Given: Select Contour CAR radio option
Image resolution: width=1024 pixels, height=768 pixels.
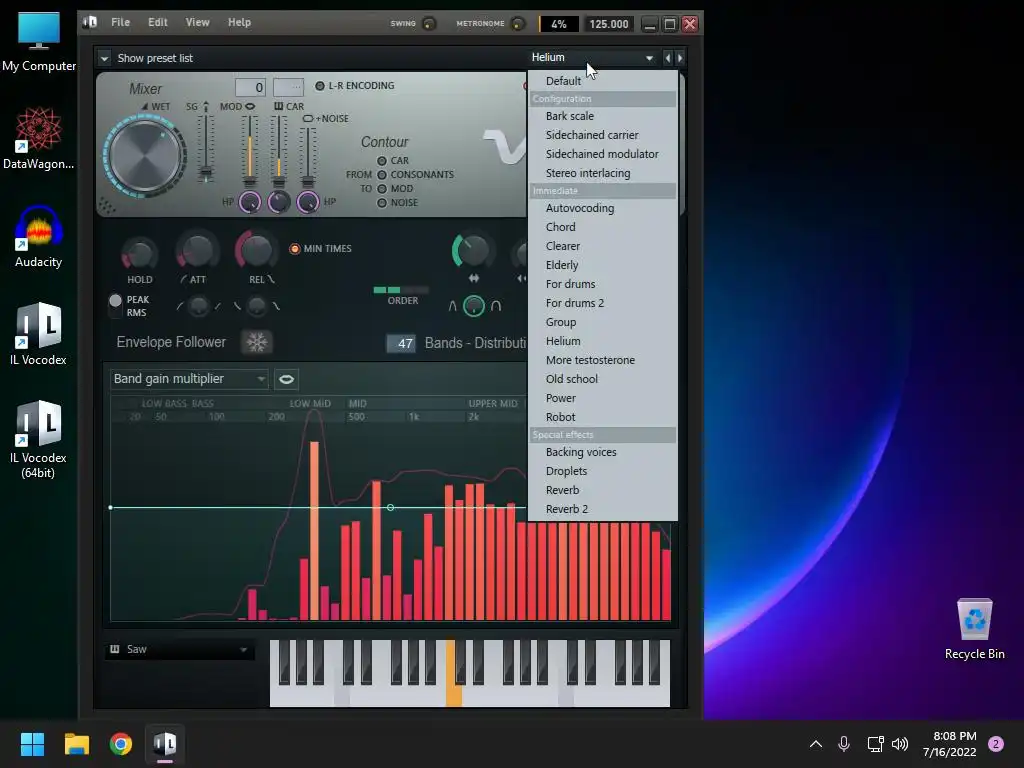Looking at the screenshot, I should [382, 161].
